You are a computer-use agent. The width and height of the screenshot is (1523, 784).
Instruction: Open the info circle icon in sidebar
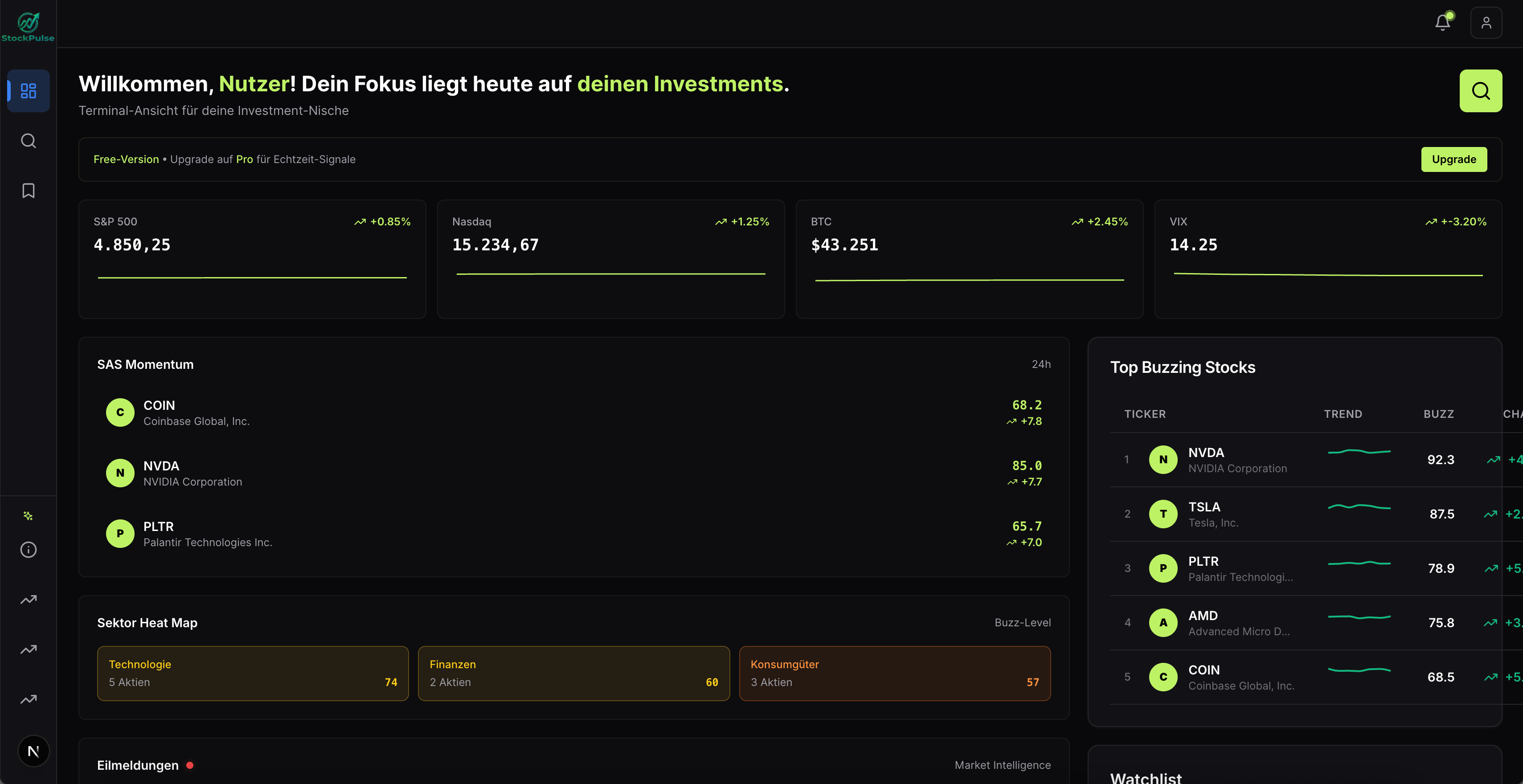pyautogui.click(x=29, y=550)
